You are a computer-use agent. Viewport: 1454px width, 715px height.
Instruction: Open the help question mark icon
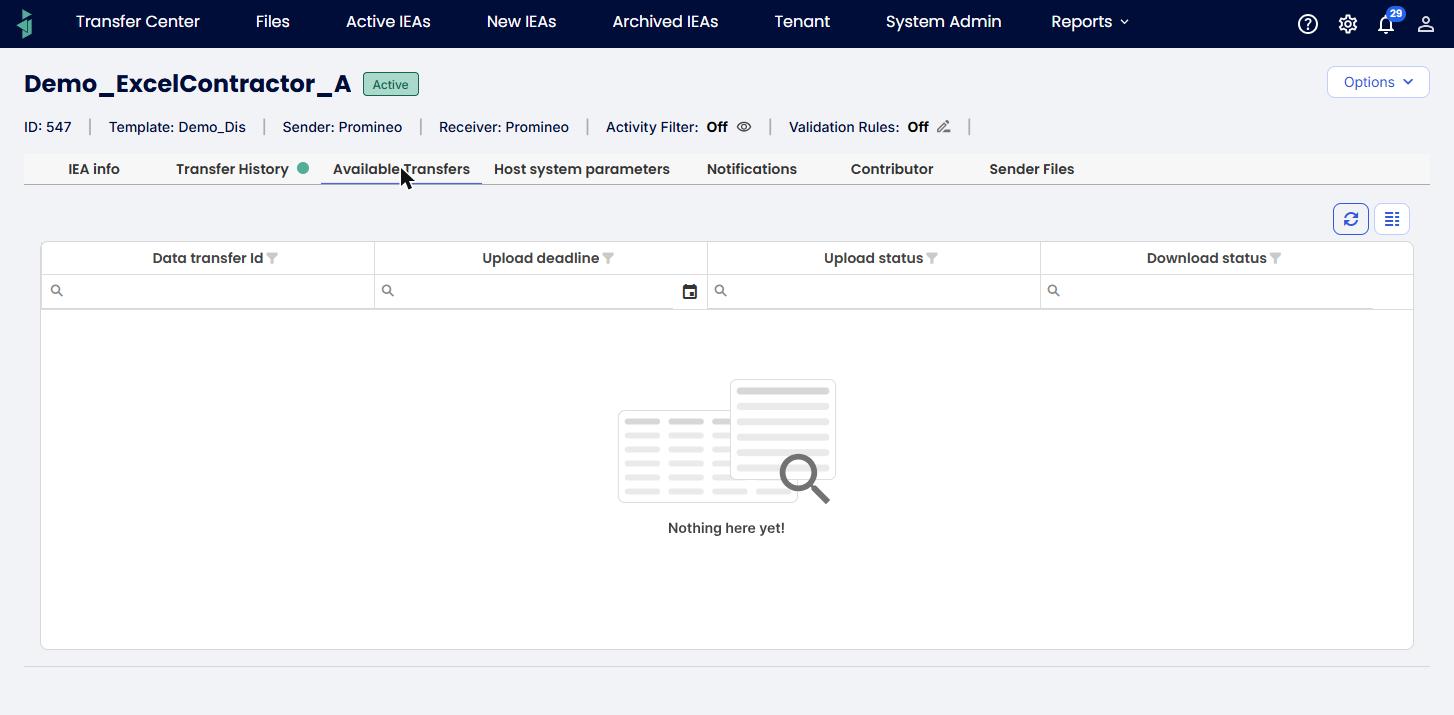click(x=1308, y=24)
